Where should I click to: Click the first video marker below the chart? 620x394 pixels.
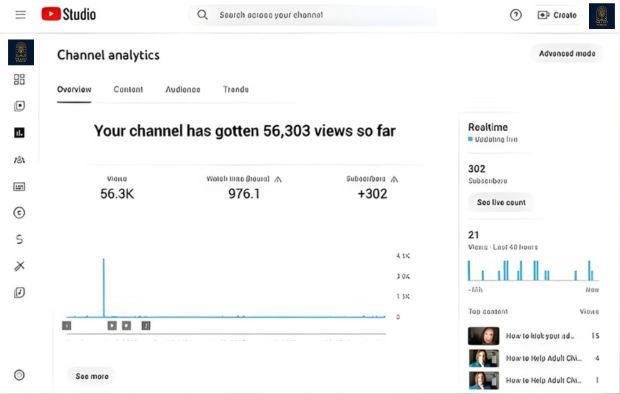(x=67, y=326)
